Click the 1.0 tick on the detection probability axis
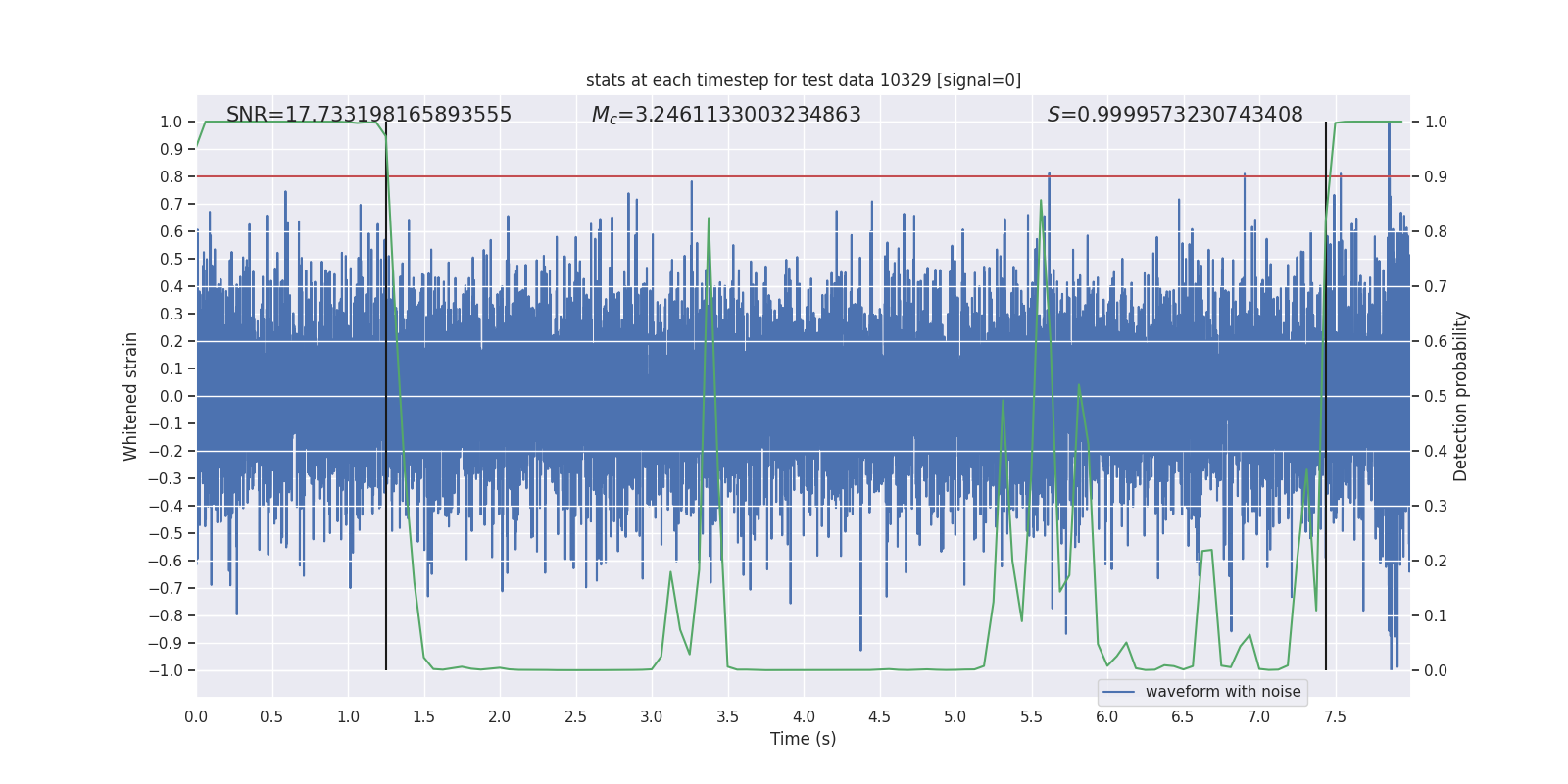This screenshot has width=1568, height=784. (x=1436, y=122)
